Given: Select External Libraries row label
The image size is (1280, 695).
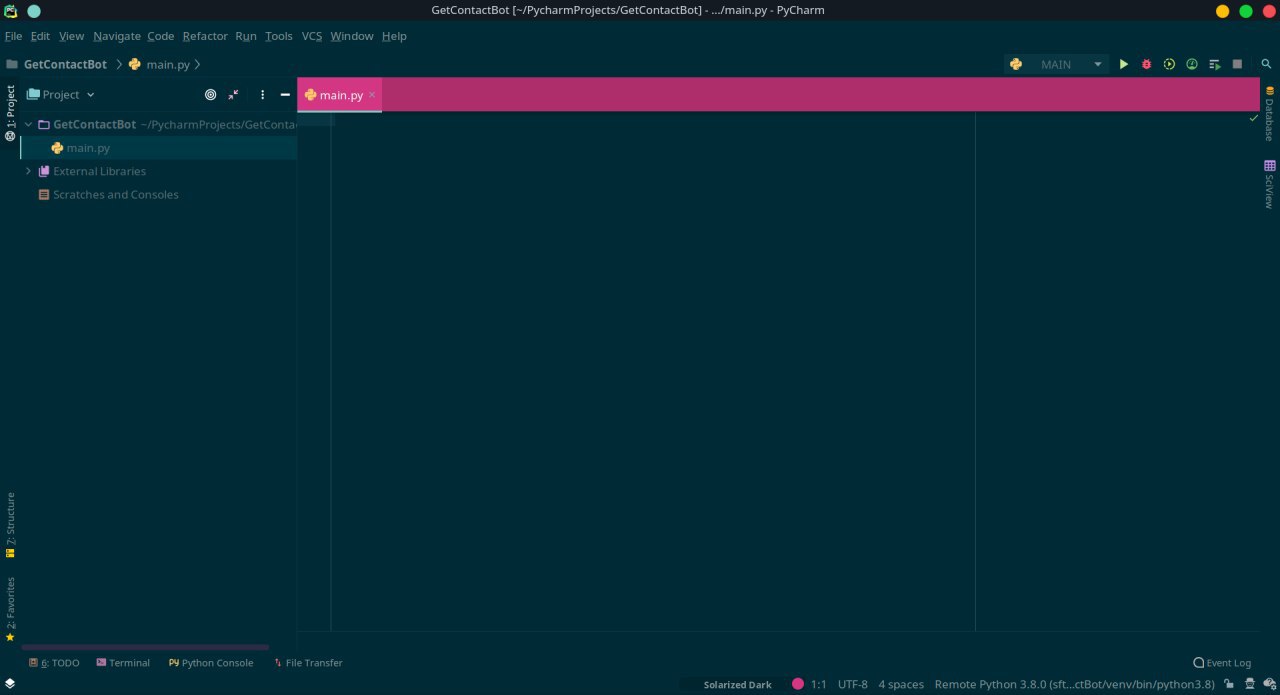Looking at the screenshot, I should pyautogui.click(x=99, y=171).
